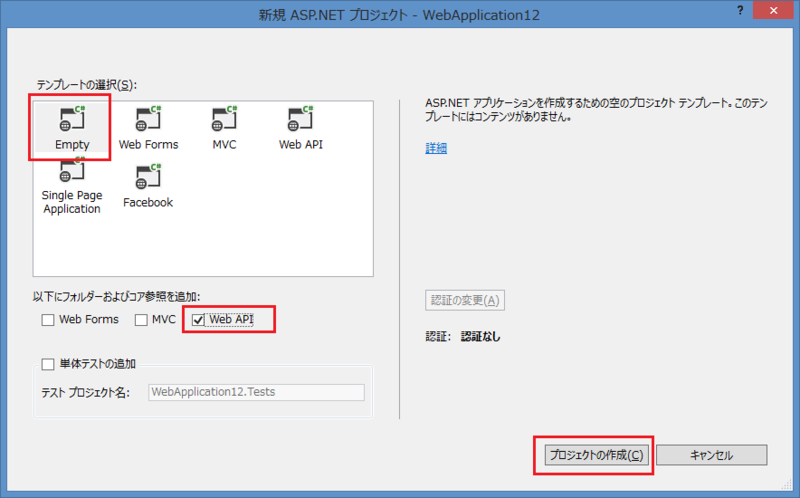Click the プロジェクトの作成(C) button
Viewport: 800px width, 498px height.
tap(596, 455)
